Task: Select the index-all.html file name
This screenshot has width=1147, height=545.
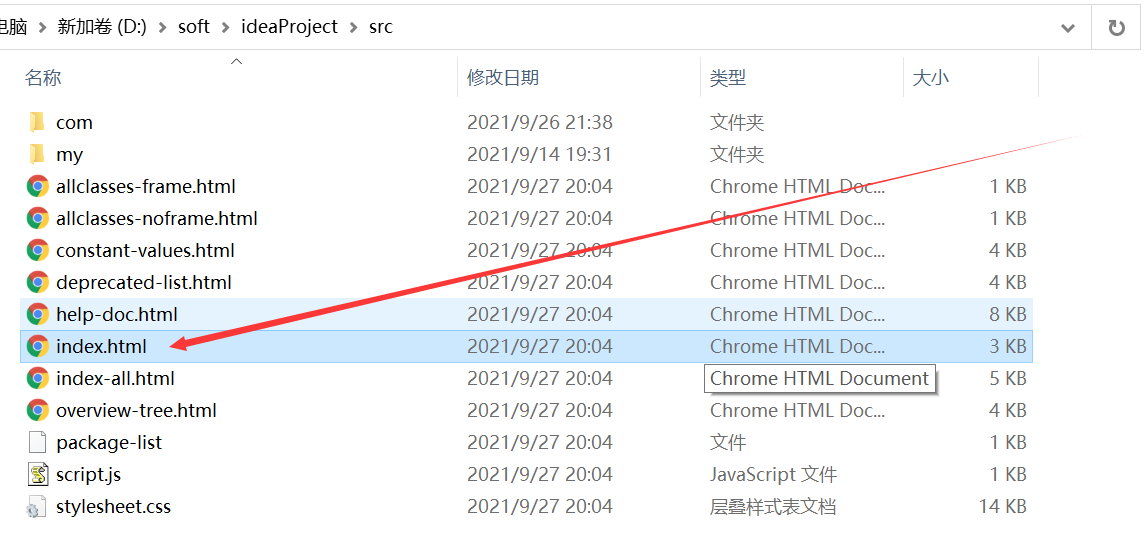Action: pos(115,378)
